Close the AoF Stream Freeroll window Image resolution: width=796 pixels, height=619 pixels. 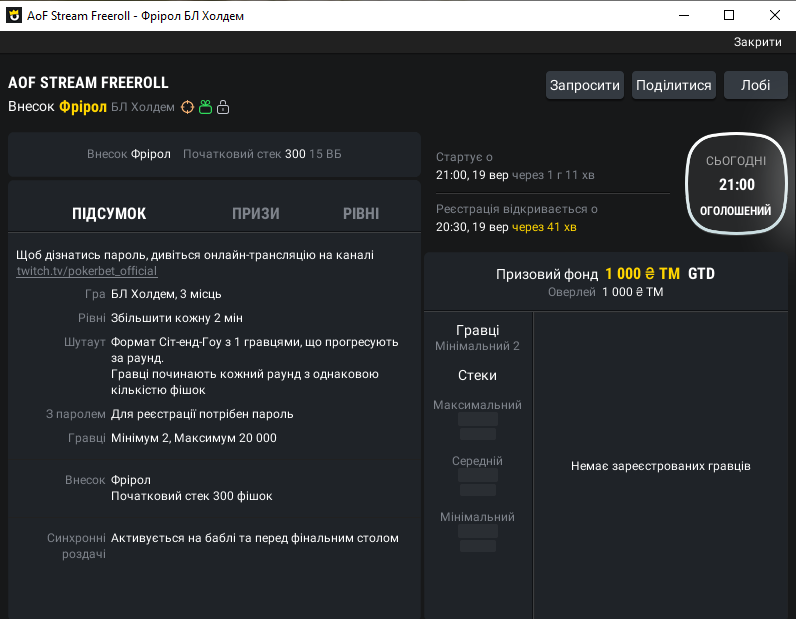pos(774,15)
